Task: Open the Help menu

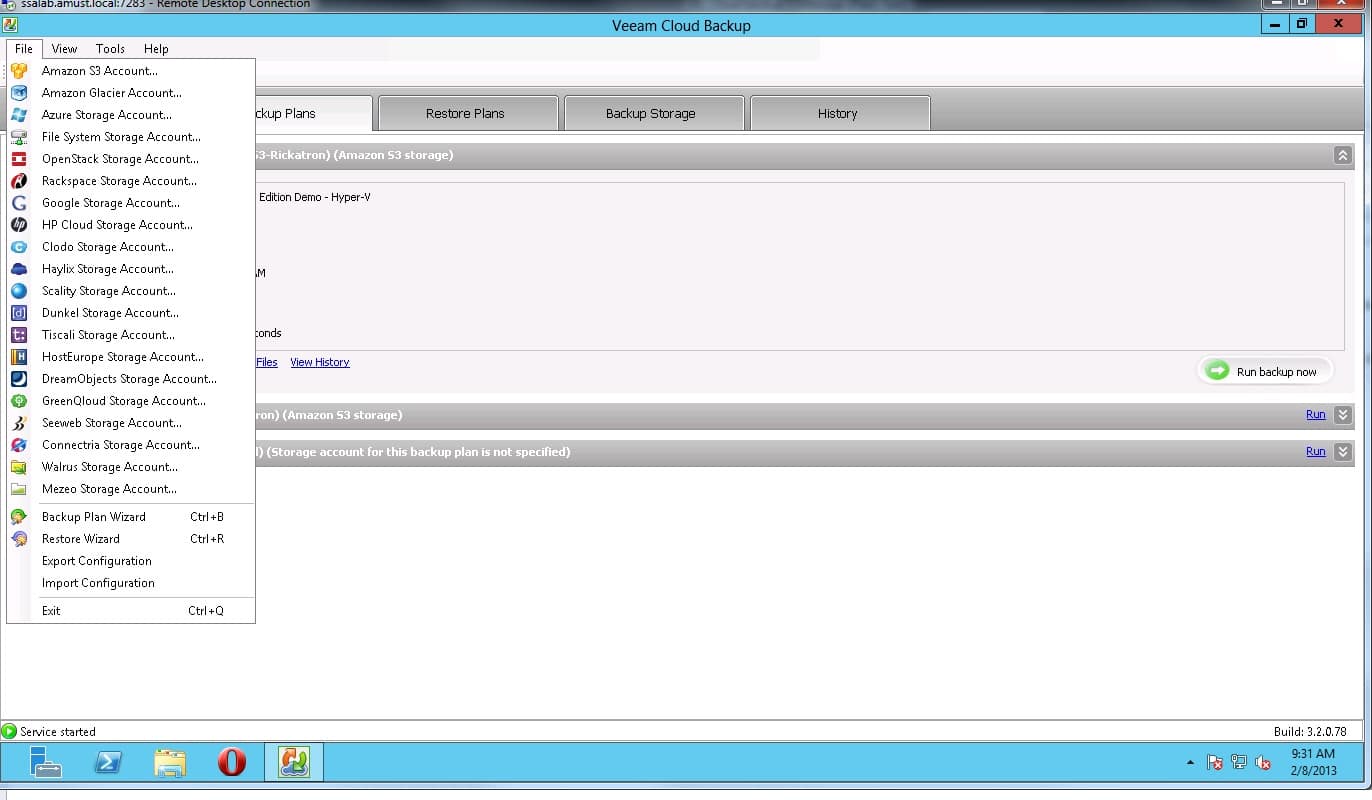Action: pyautogui.click(x=156, y=49)
